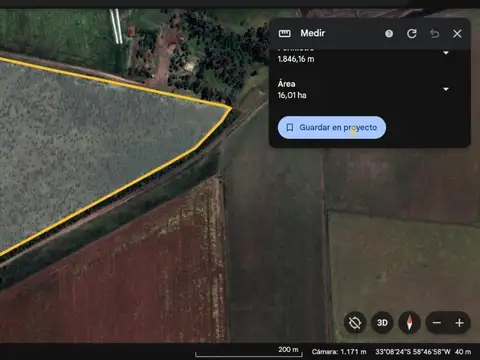Undo the last measurement point
The width and height of the screenshot is (480, 360).
point(434,34)
